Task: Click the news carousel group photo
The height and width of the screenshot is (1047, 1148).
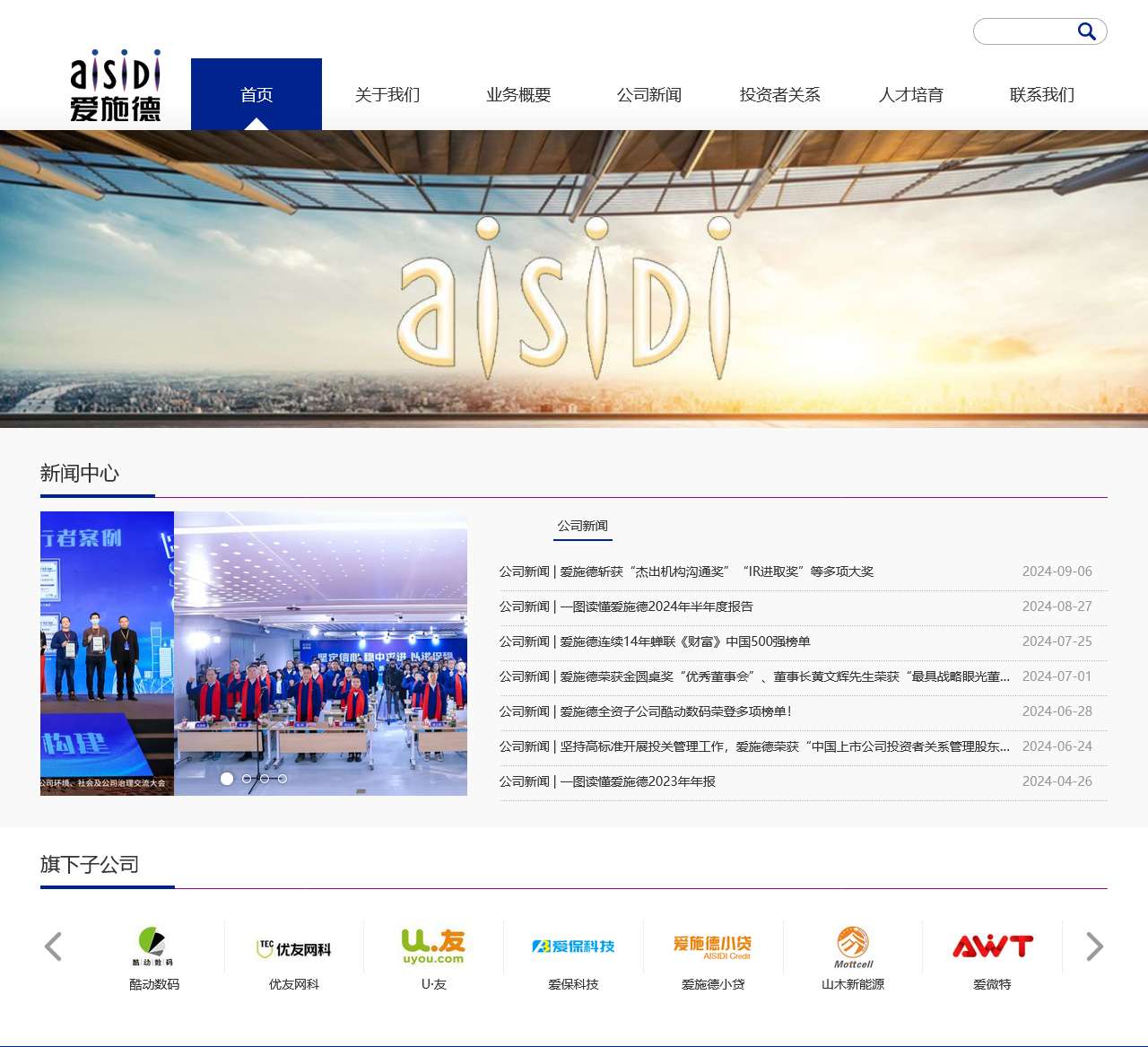Action: 320,653
